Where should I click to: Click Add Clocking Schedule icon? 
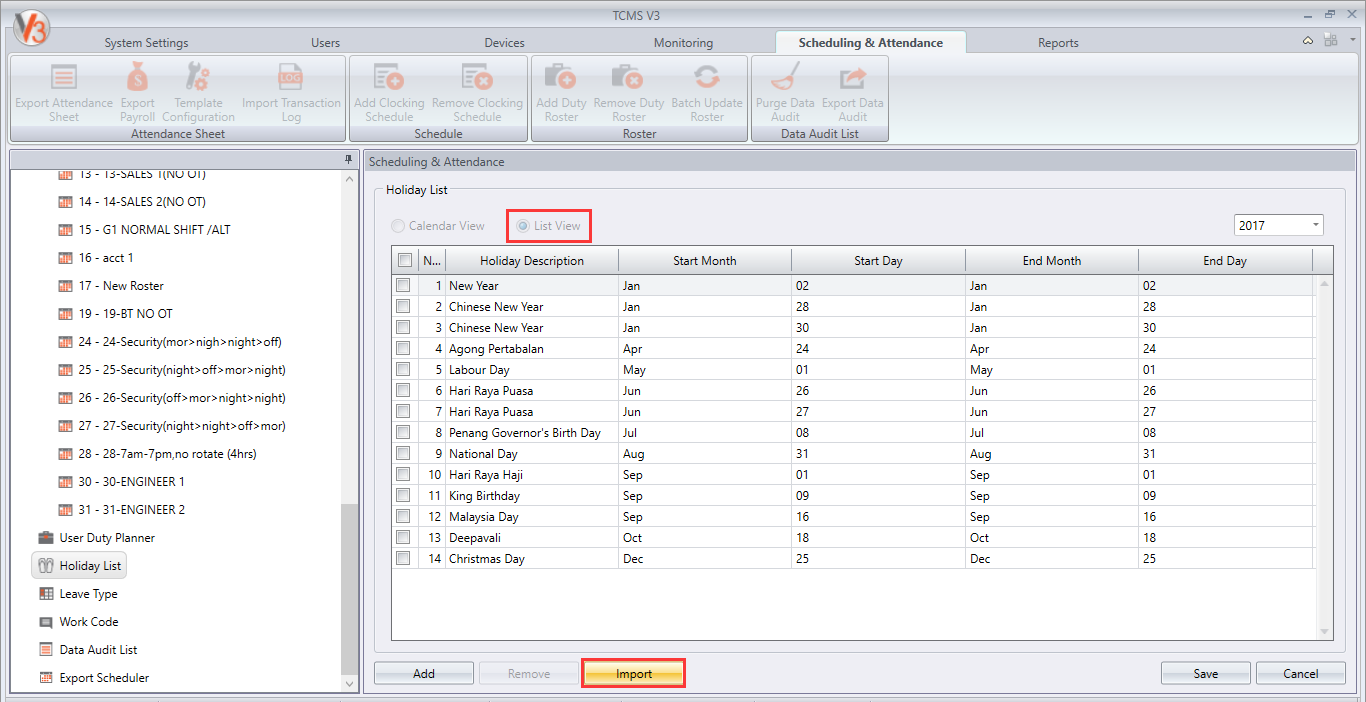(389, 77)
